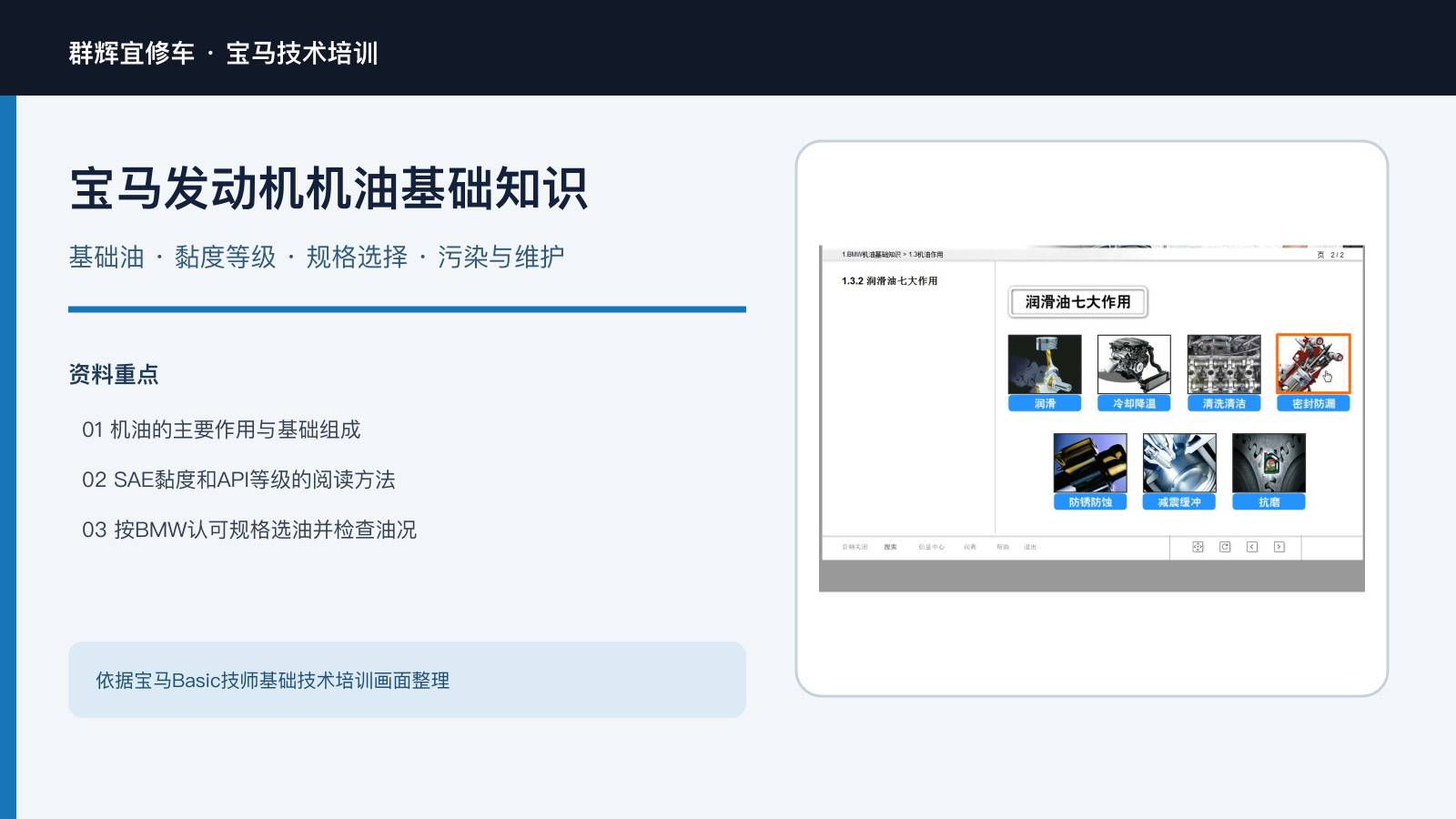Open the 防锈防蚀 thumbnail image
Image resolution: width=1456 pixels, height=819 pixels.
click(x=1090, y=462)
